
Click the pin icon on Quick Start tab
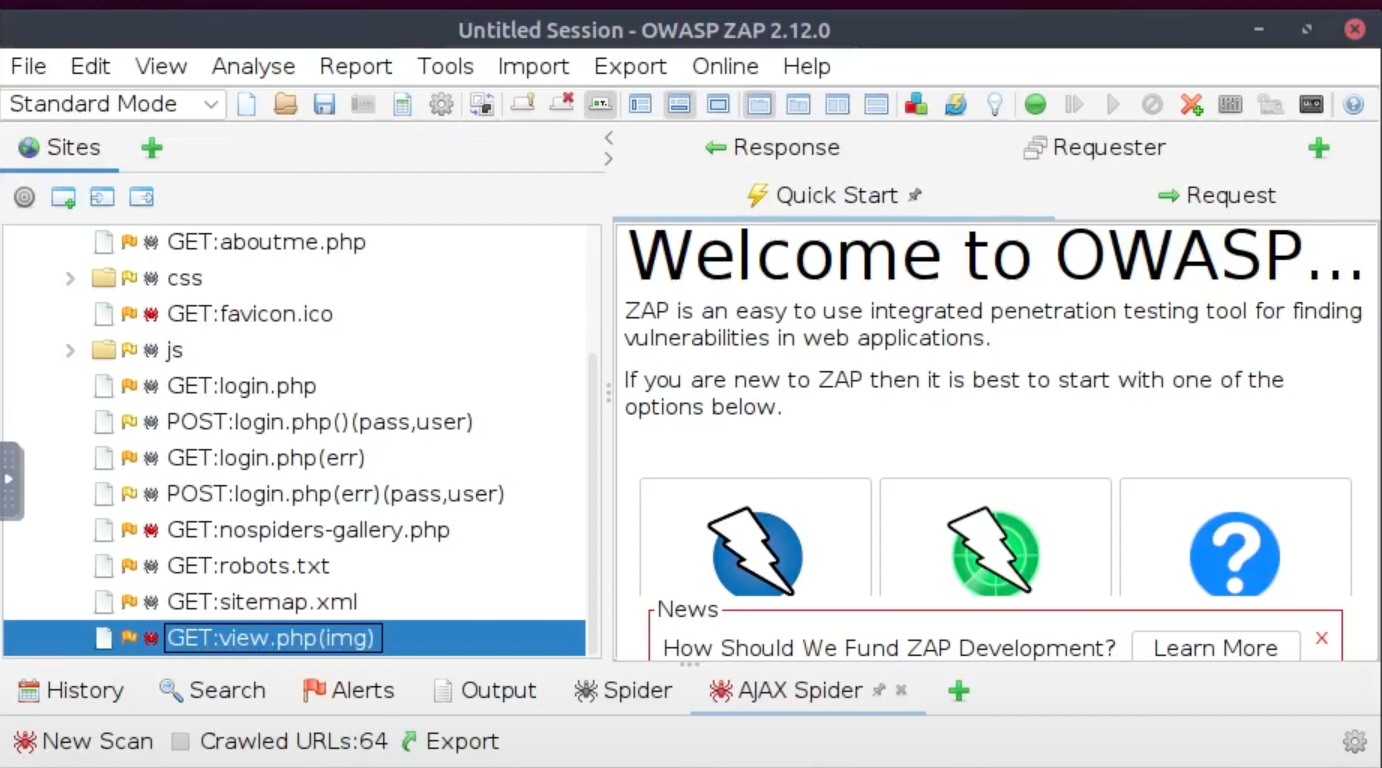coord(914,196)
